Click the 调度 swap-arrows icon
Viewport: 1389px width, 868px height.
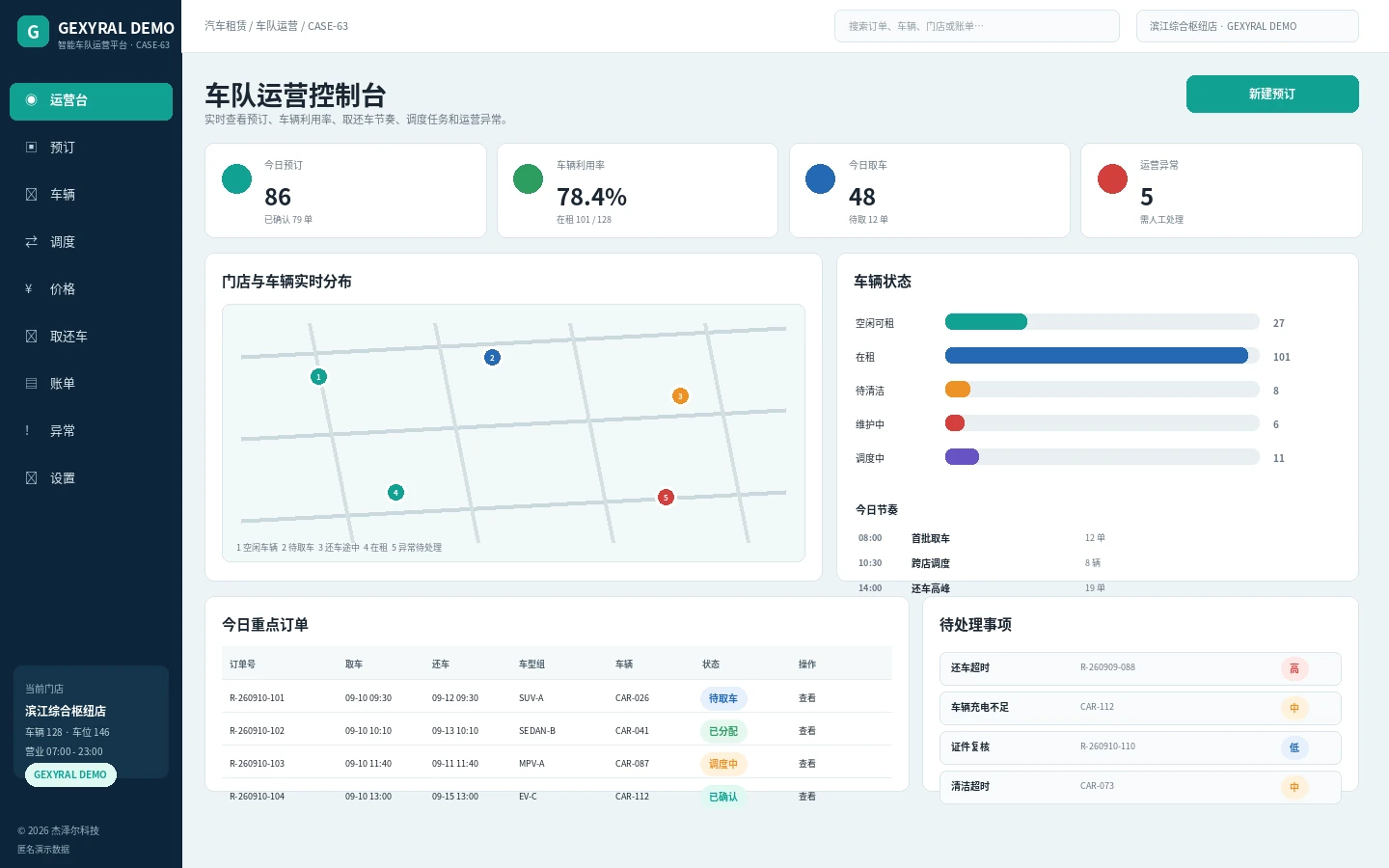[31, 242]
